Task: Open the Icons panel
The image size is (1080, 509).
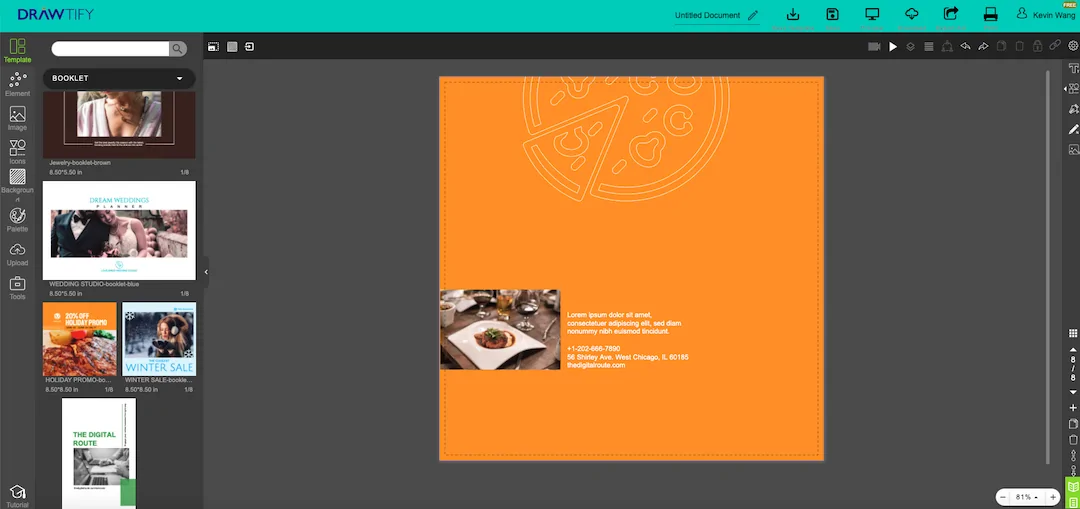Action: [17, 152]
